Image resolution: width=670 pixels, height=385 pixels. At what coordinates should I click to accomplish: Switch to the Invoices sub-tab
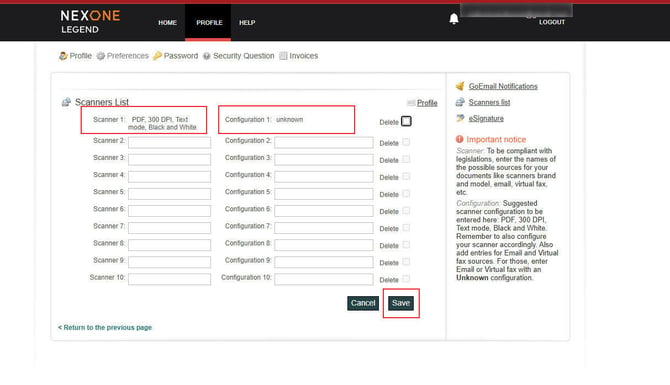tap(303, 56)
